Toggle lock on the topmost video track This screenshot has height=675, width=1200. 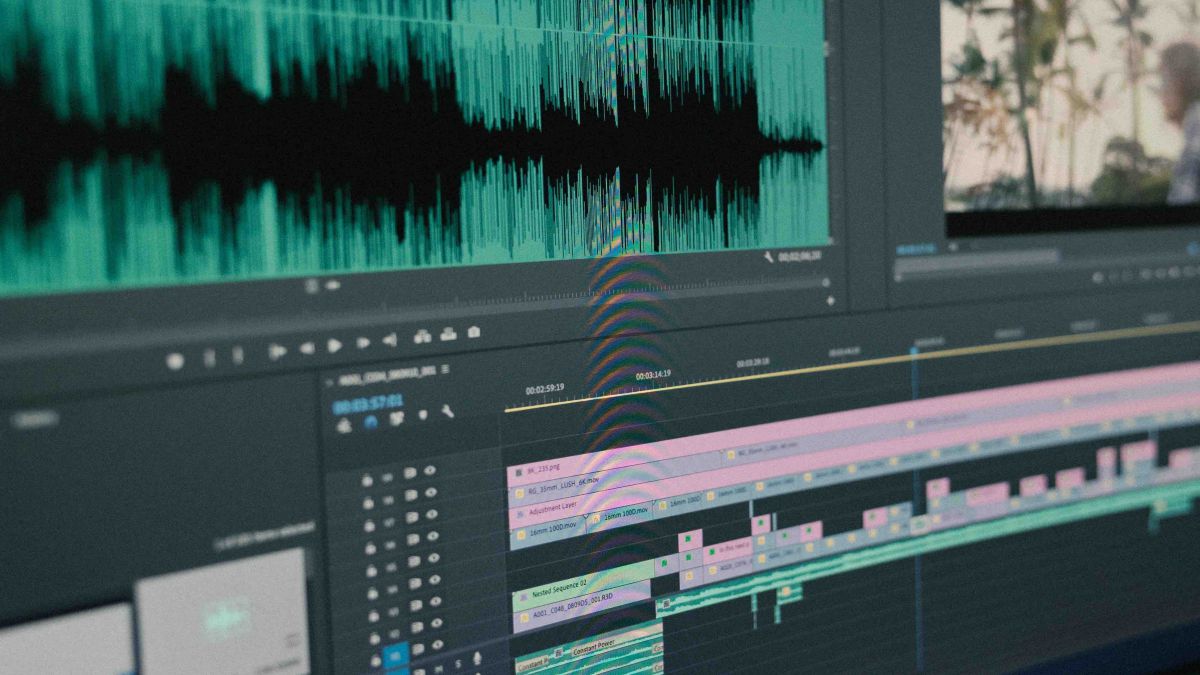point(368,479)
